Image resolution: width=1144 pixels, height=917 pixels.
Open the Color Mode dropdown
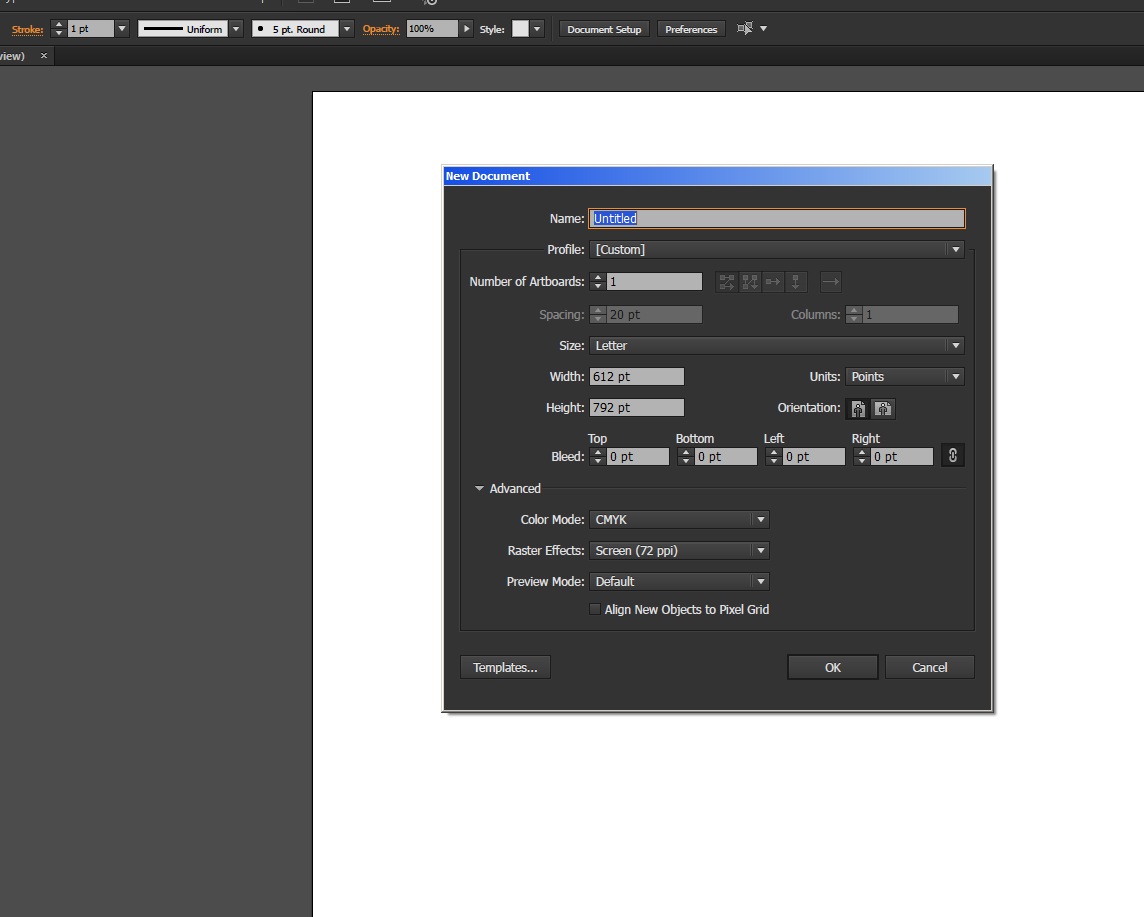pos(679,520)
